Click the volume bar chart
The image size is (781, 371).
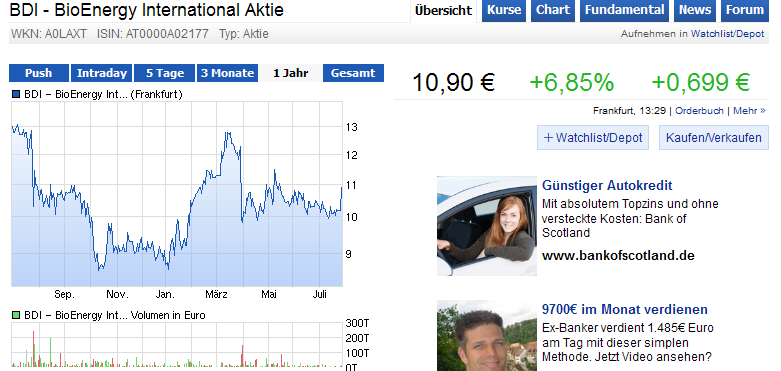point(177,345)
